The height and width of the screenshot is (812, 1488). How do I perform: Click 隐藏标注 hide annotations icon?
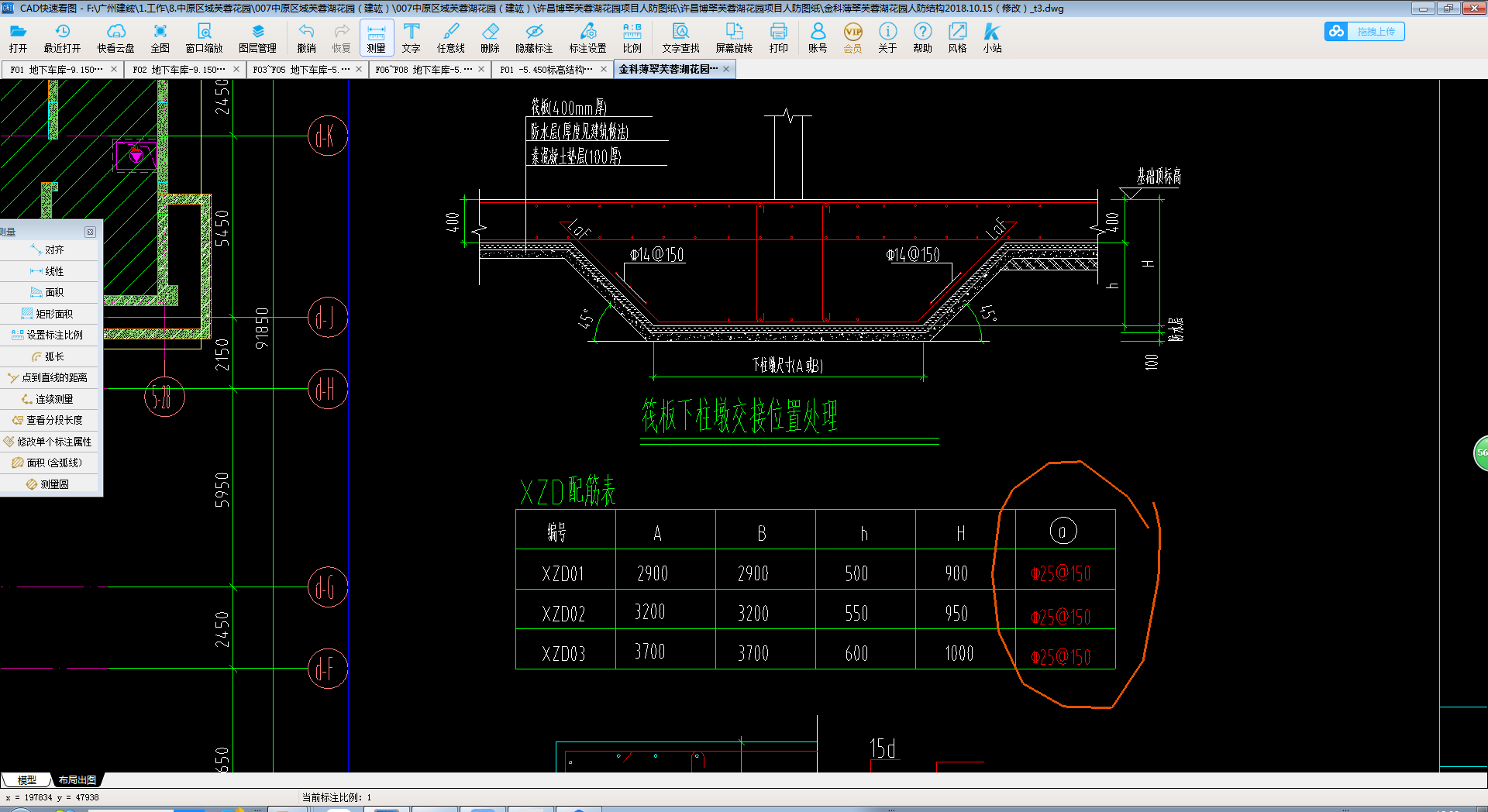[534, 38]
